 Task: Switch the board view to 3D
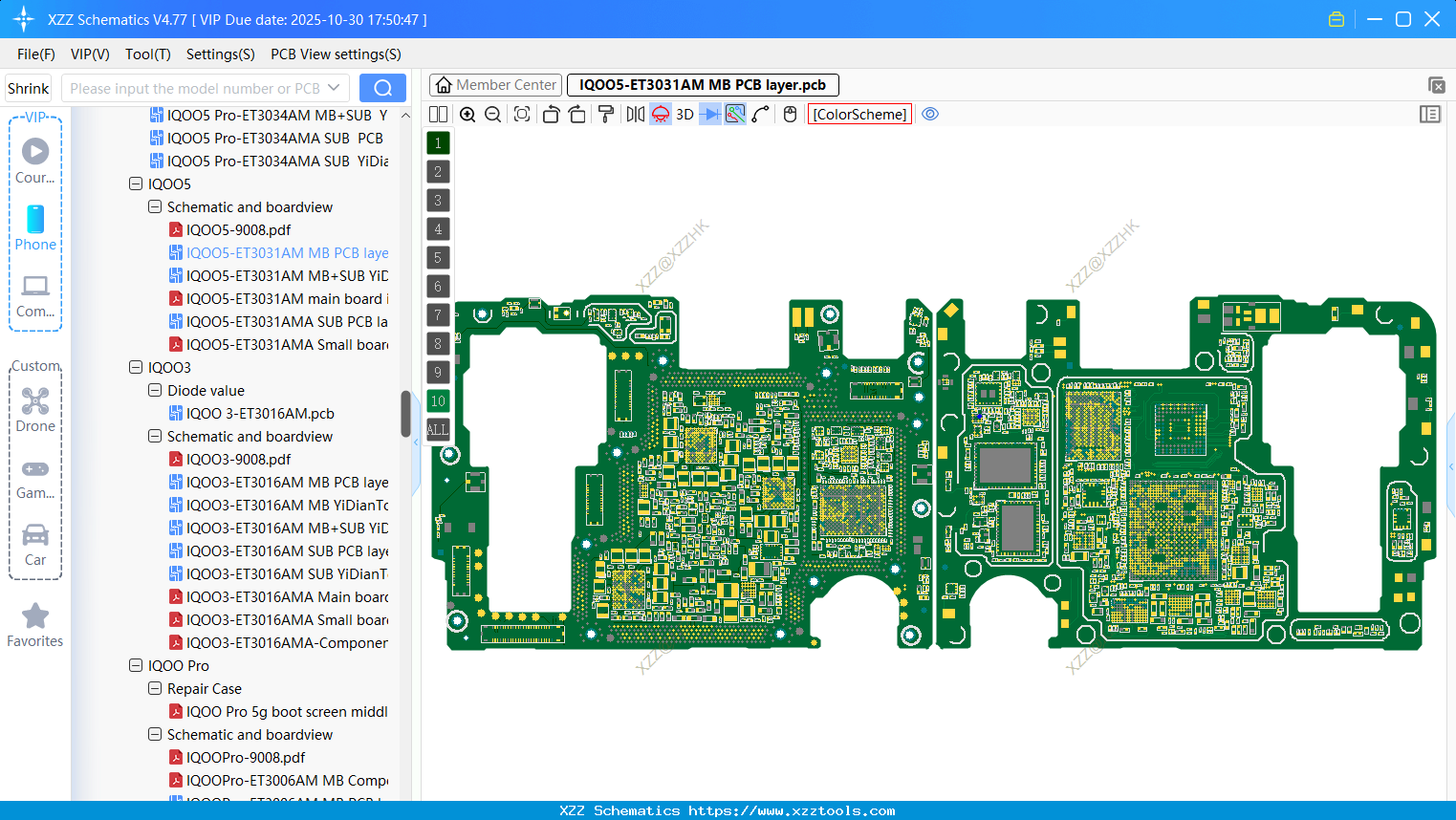(685, 114)
